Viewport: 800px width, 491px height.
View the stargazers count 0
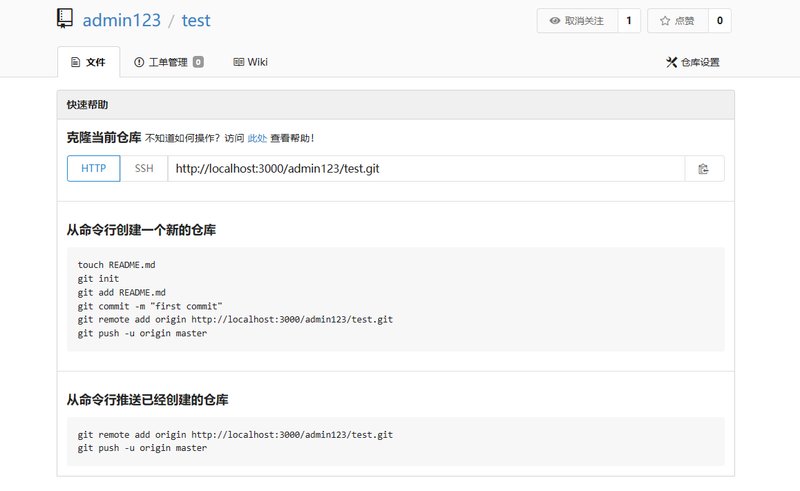[719, 21]
